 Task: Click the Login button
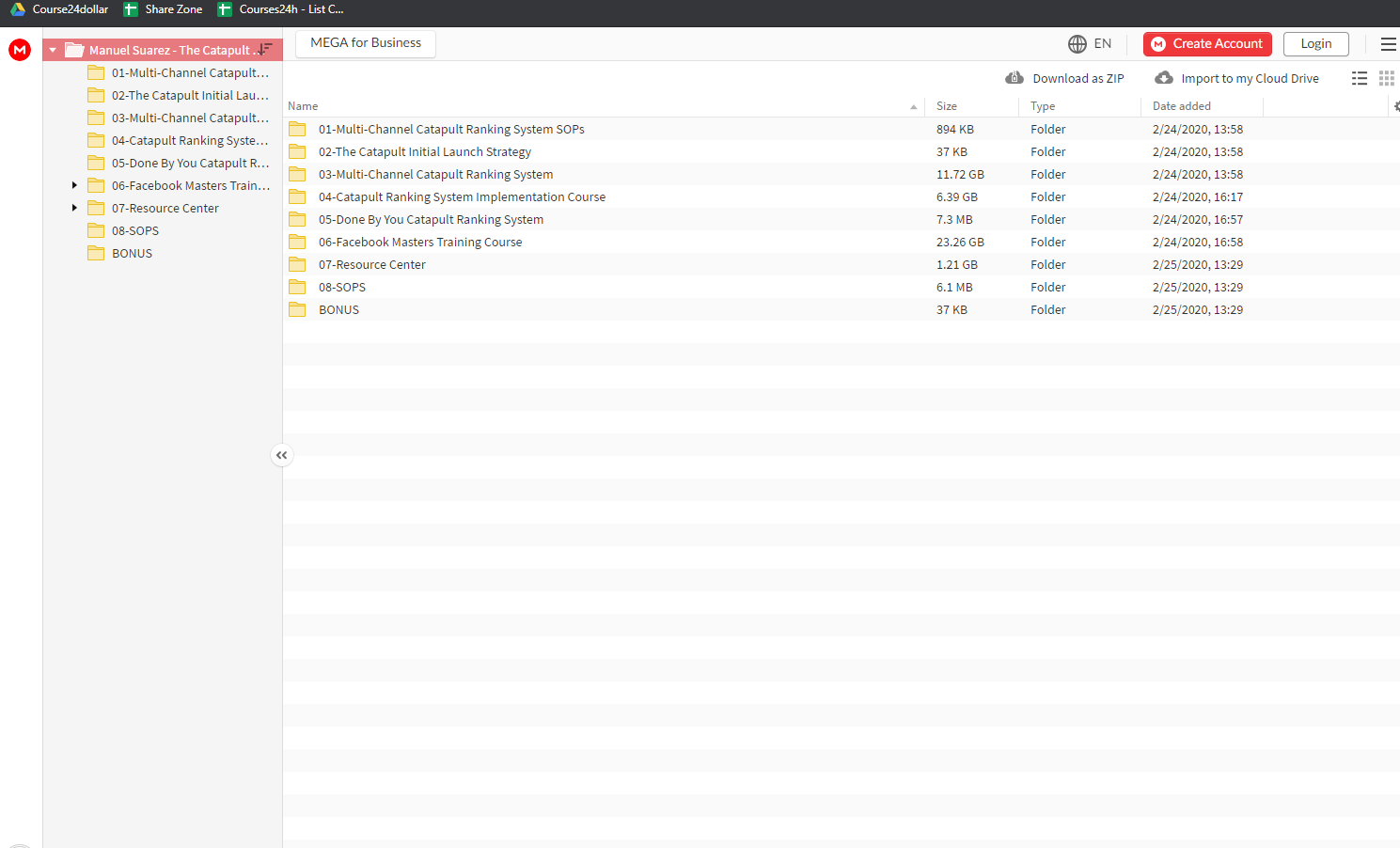1315,44
